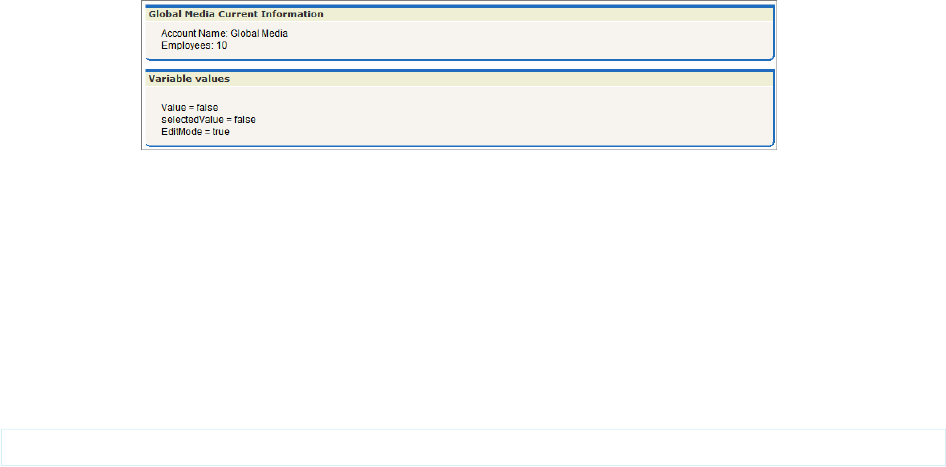946x467 pixels.
Task: Click the 'EditMode = true' line
Action: [195, 131]
